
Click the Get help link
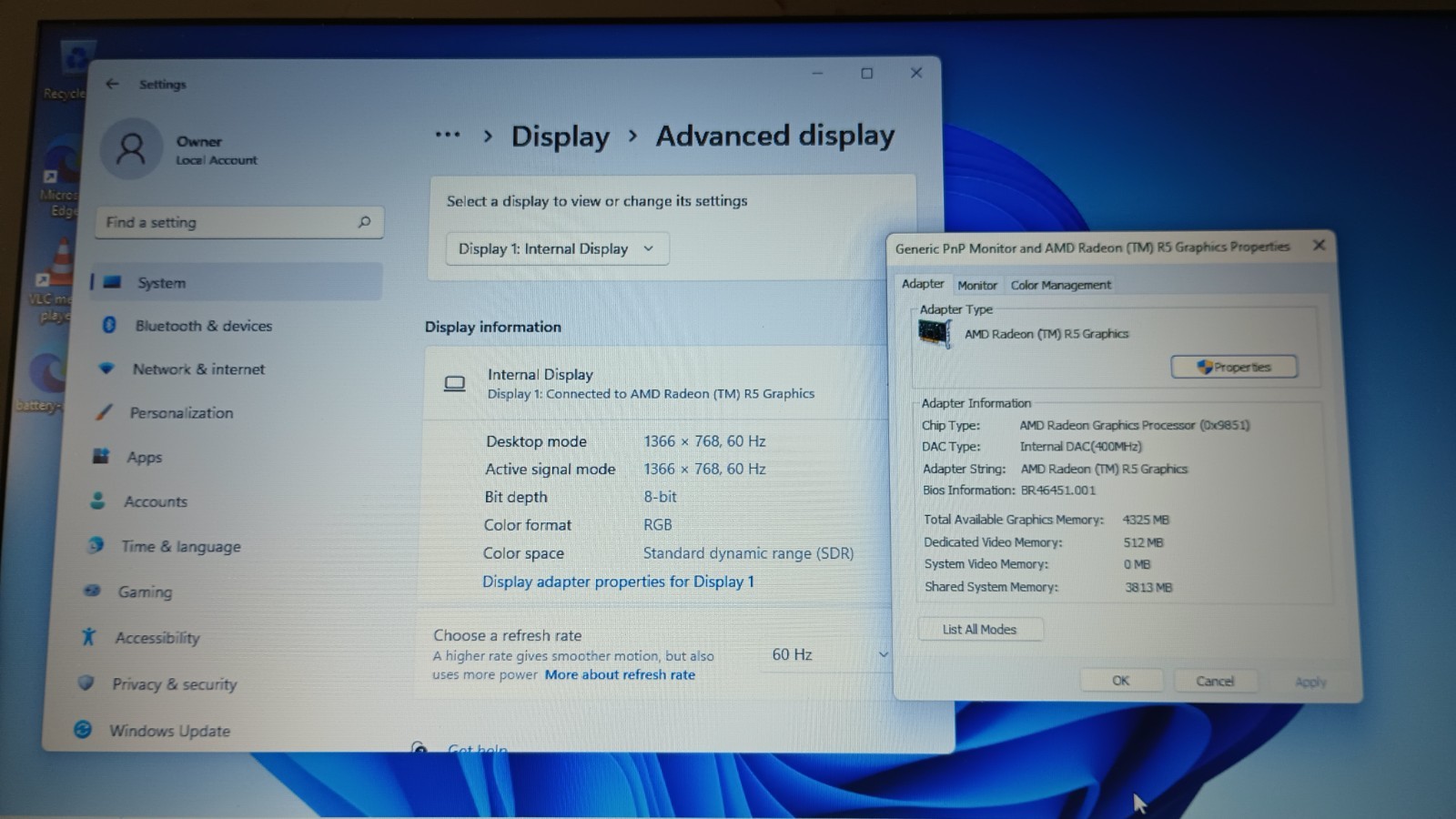pyautogui.click(x=477, y=749)
